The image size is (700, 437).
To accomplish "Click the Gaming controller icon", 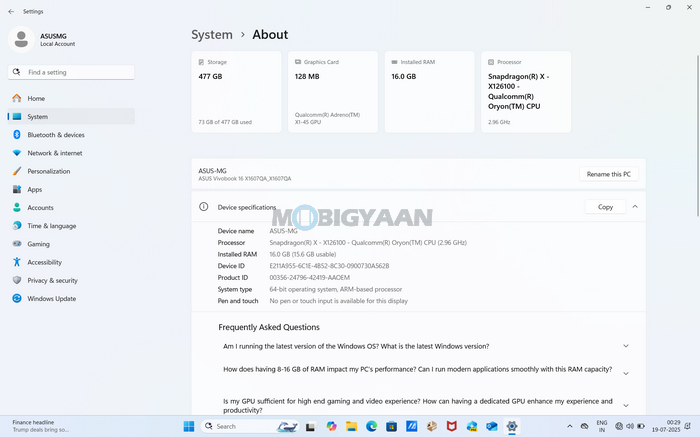I will (17, 244).
